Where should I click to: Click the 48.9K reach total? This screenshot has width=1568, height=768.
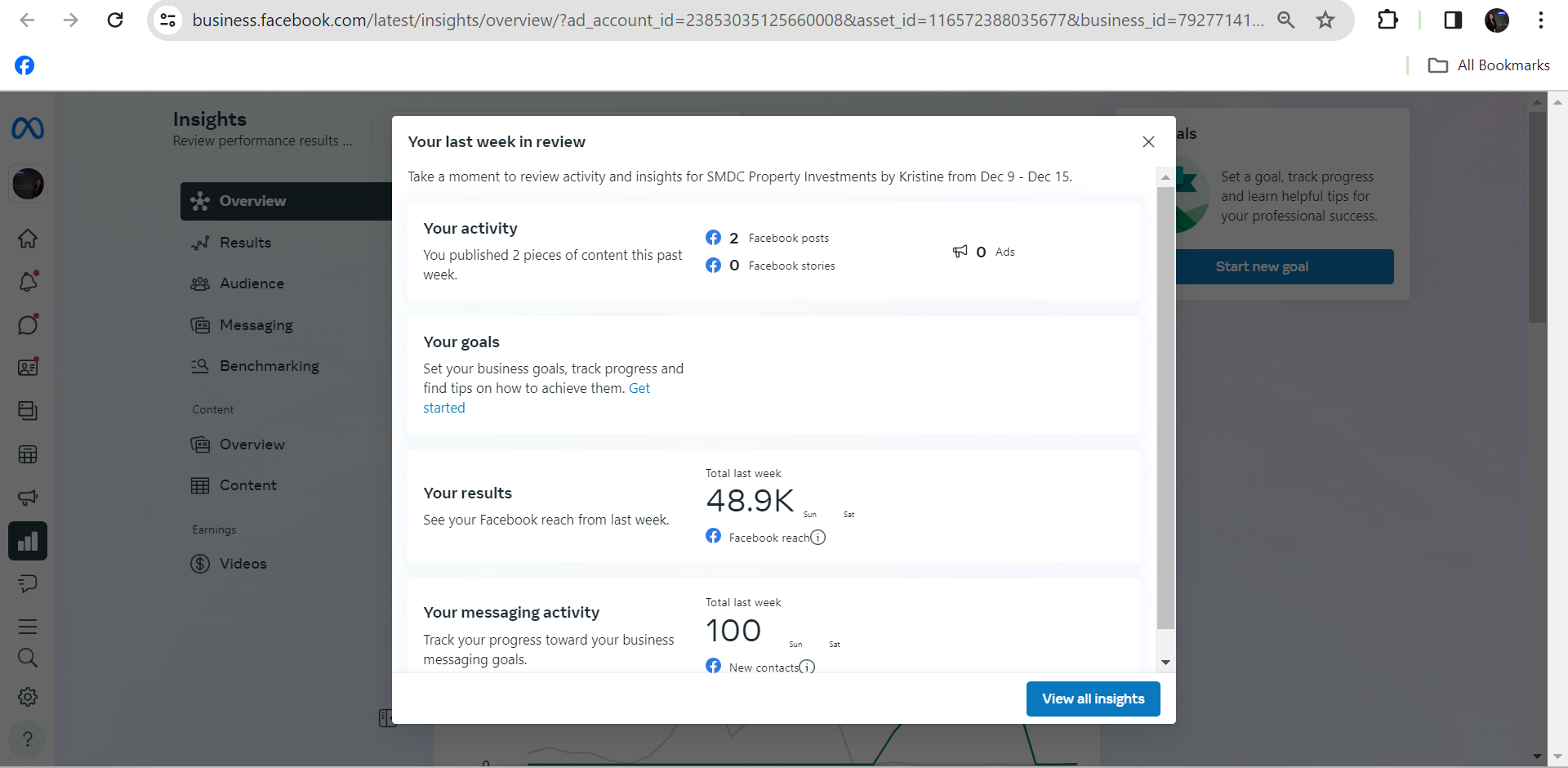tap(750, 501)
